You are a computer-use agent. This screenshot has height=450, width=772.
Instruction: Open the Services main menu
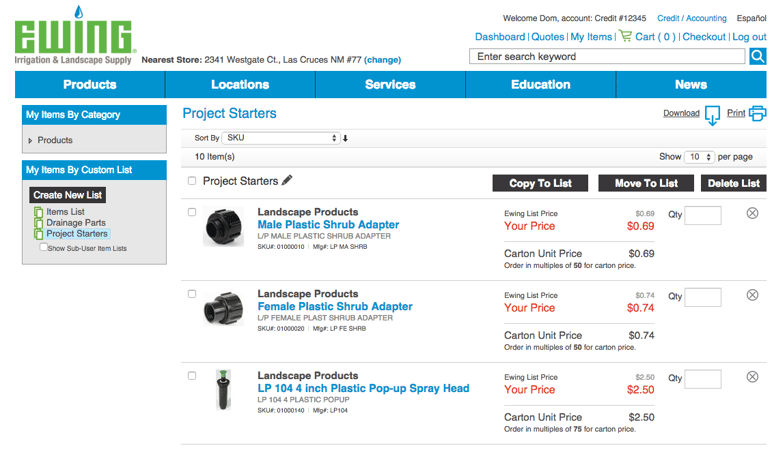click(390, 84)
